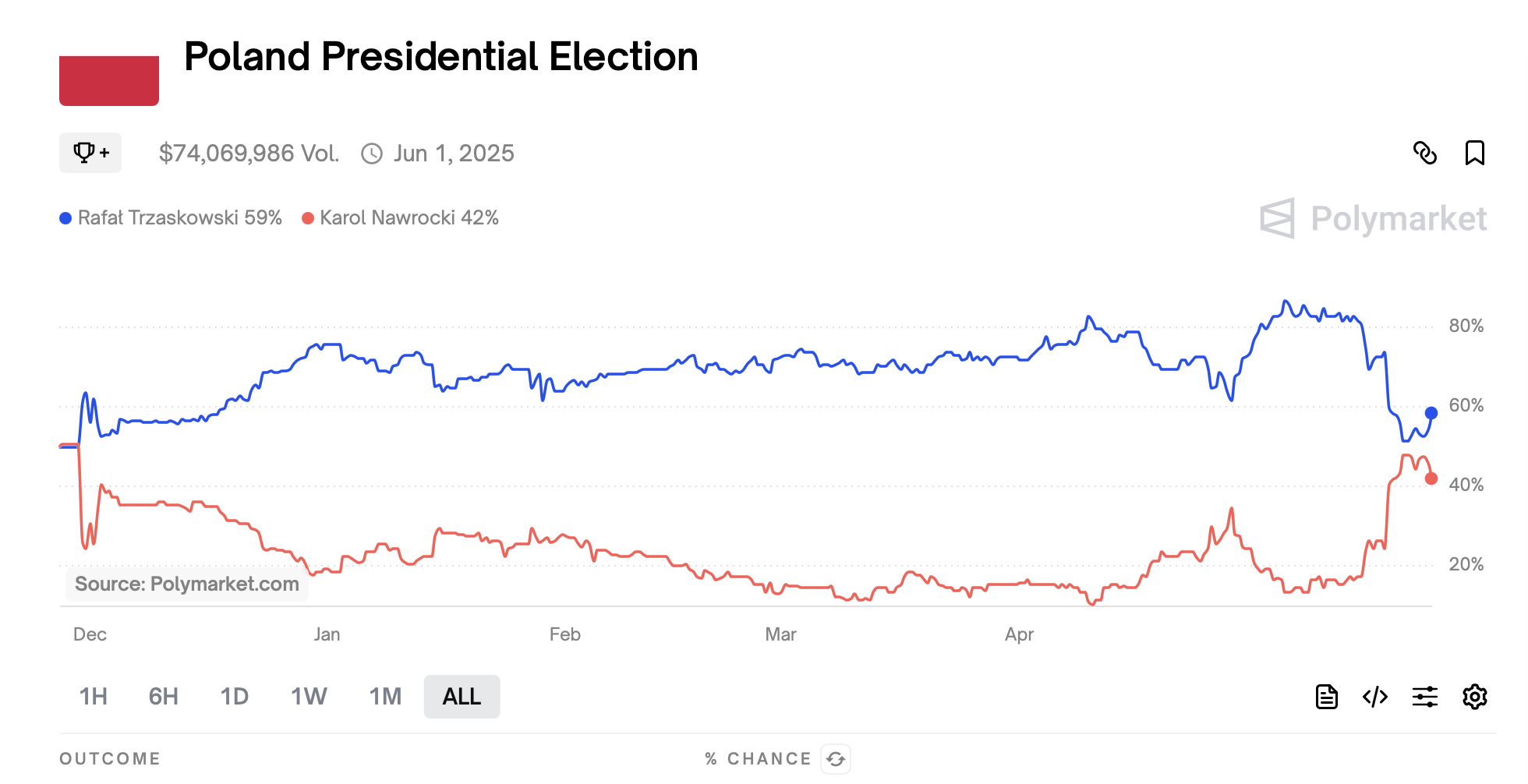
Task: Open chart filter sliders icon
Action: coord(1424,696)
